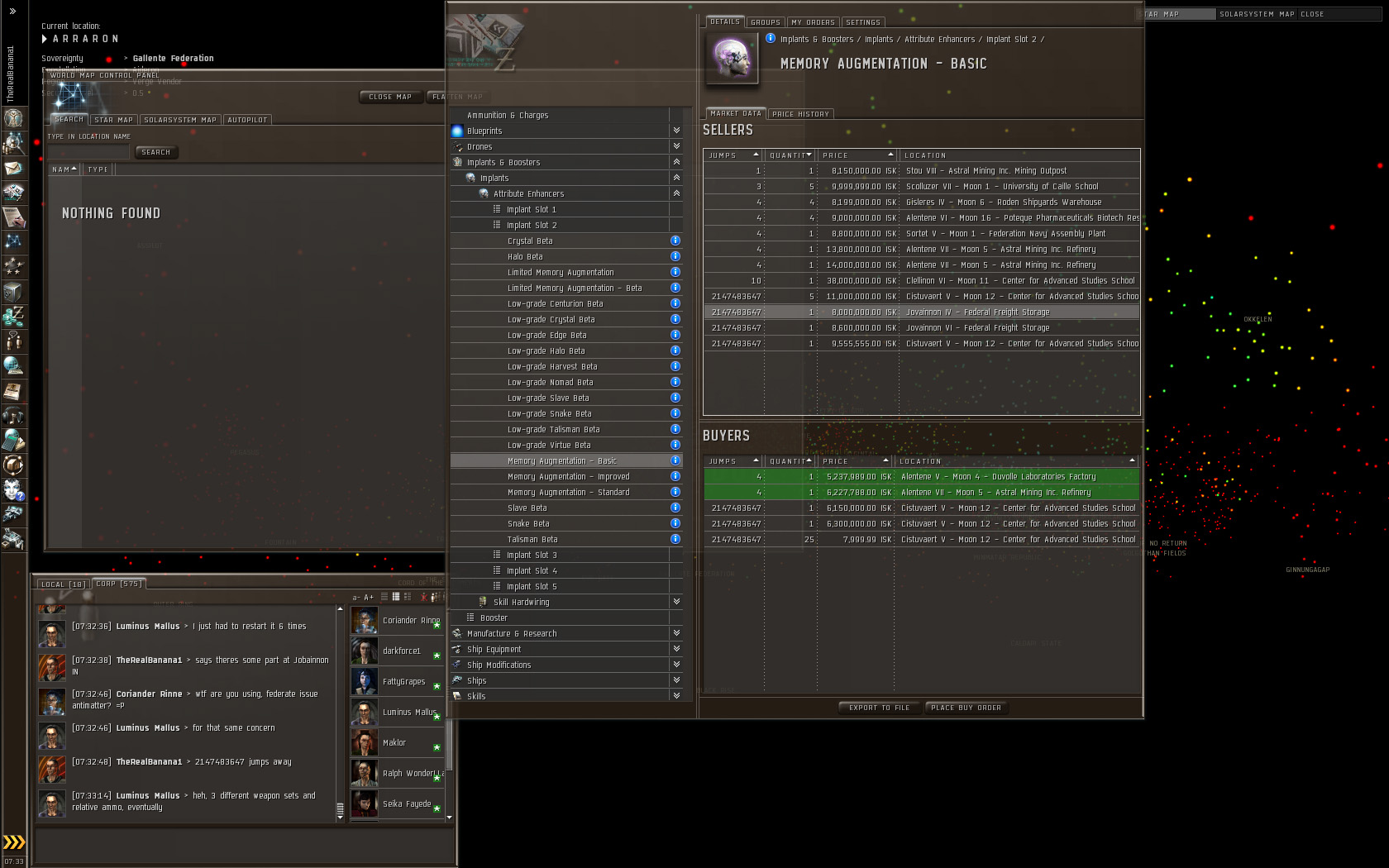Expand the Skill Hardwiring group
1389x868 pixels.
[x=676, y=602]
